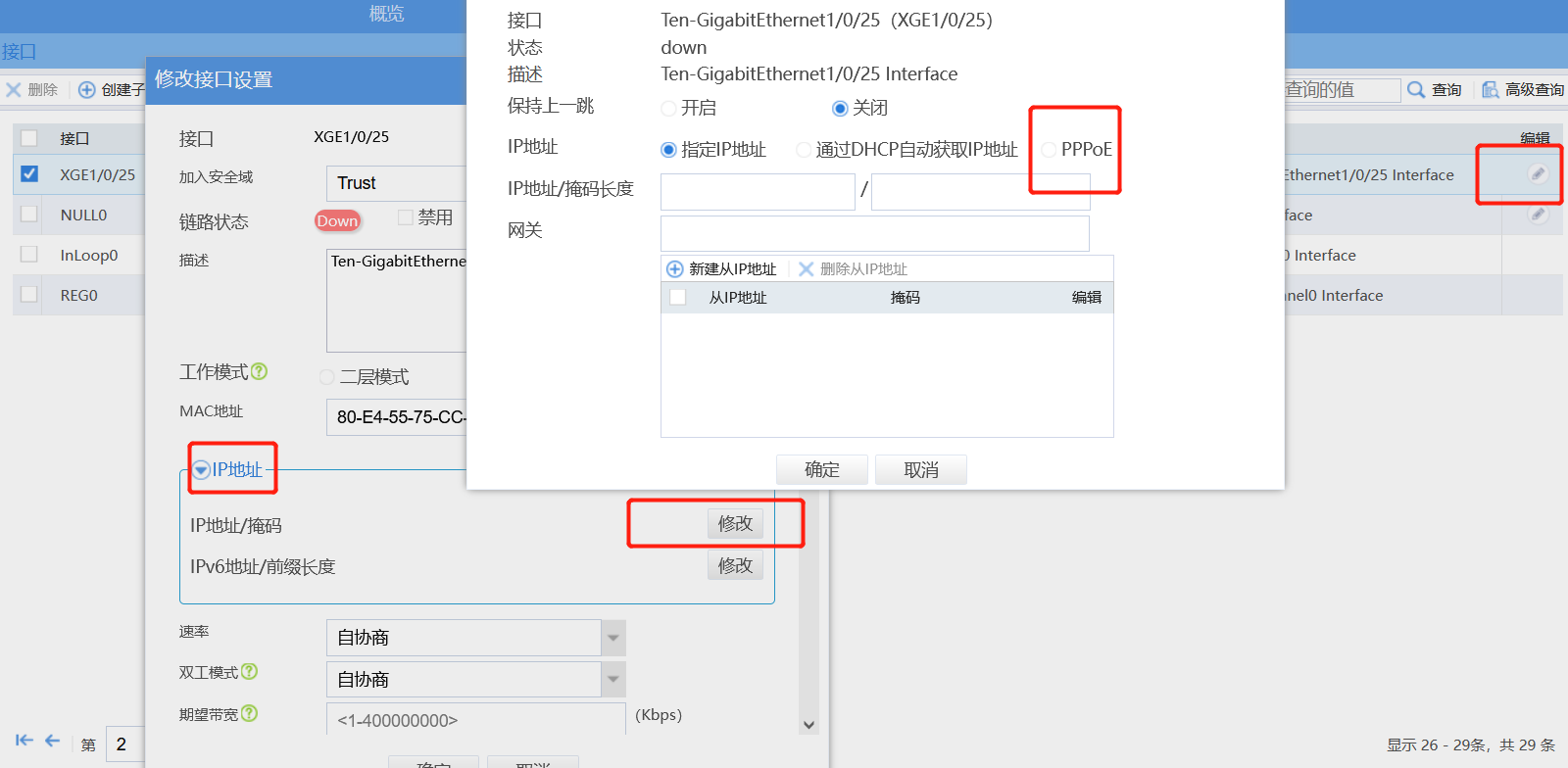
Task: Click the magnifier 查询 search icon
Action: pos(1416,89)
